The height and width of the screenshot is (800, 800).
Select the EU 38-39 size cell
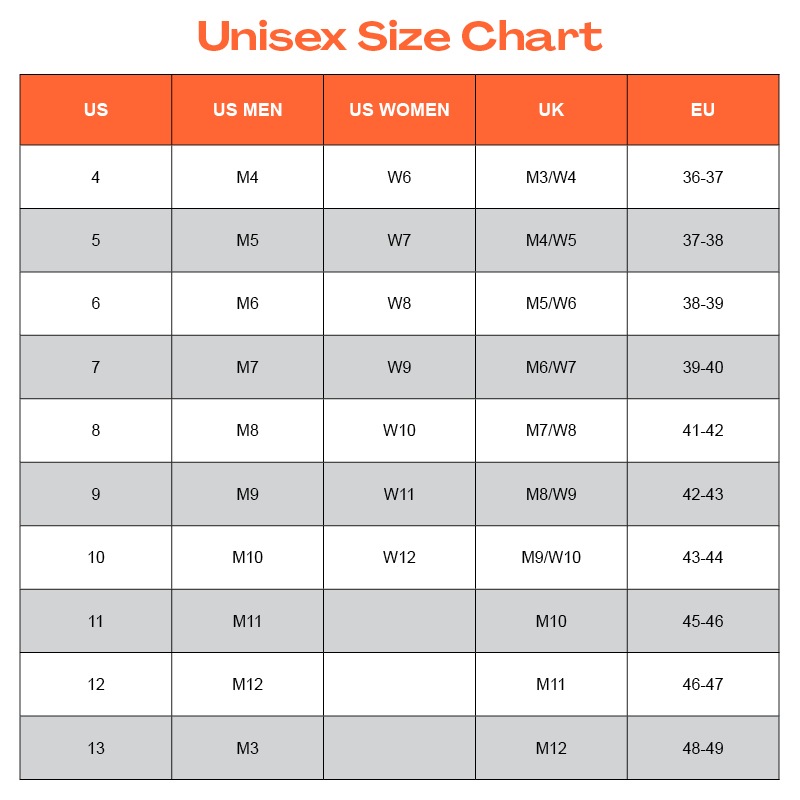point(703,303)
